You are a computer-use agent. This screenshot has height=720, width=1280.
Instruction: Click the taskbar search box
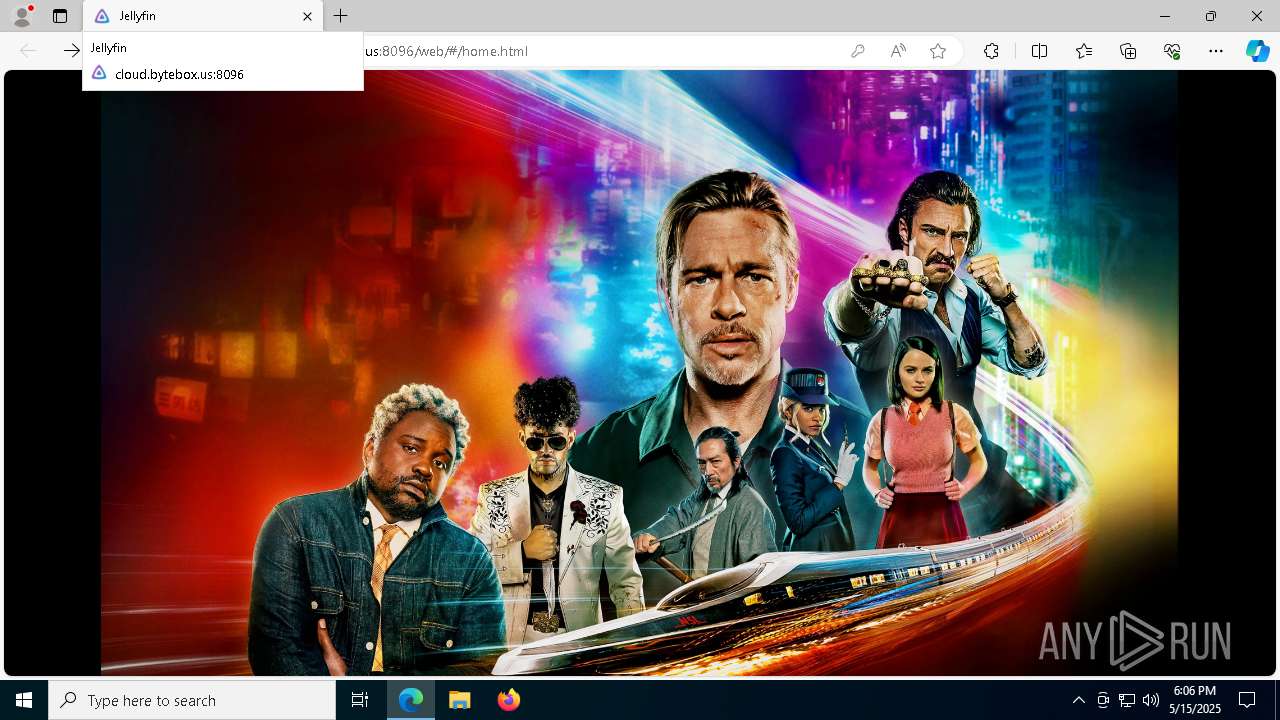point(192,700)
